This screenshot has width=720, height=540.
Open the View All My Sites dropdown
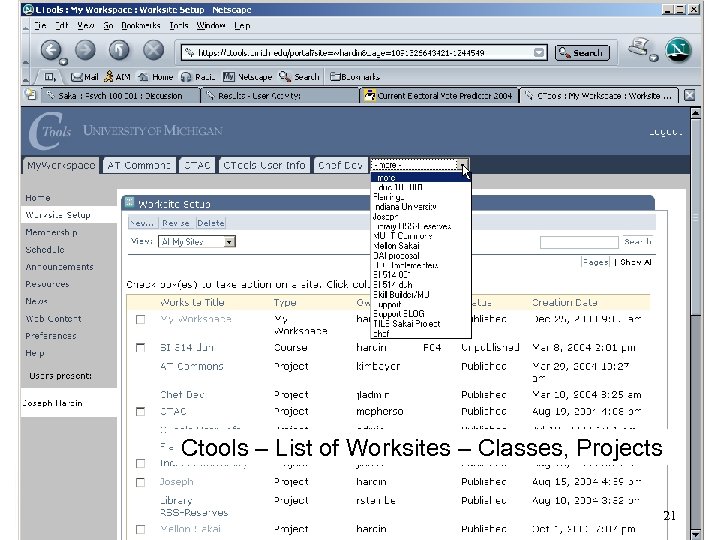197,242
